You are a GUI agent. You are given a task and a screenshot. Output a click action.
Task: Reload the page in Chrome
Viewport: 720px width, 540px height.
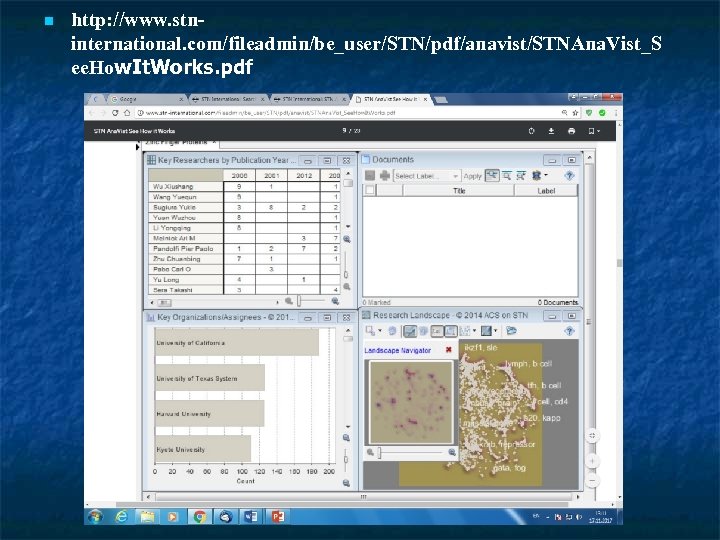click(115, 112)
